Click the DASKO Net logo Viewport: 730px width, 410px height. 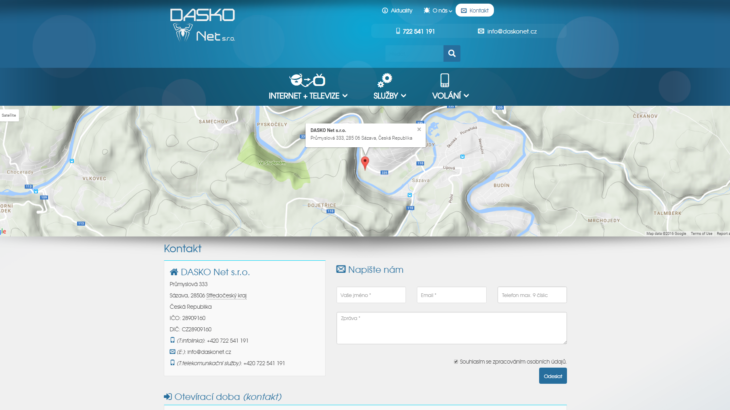pos(203,25)
